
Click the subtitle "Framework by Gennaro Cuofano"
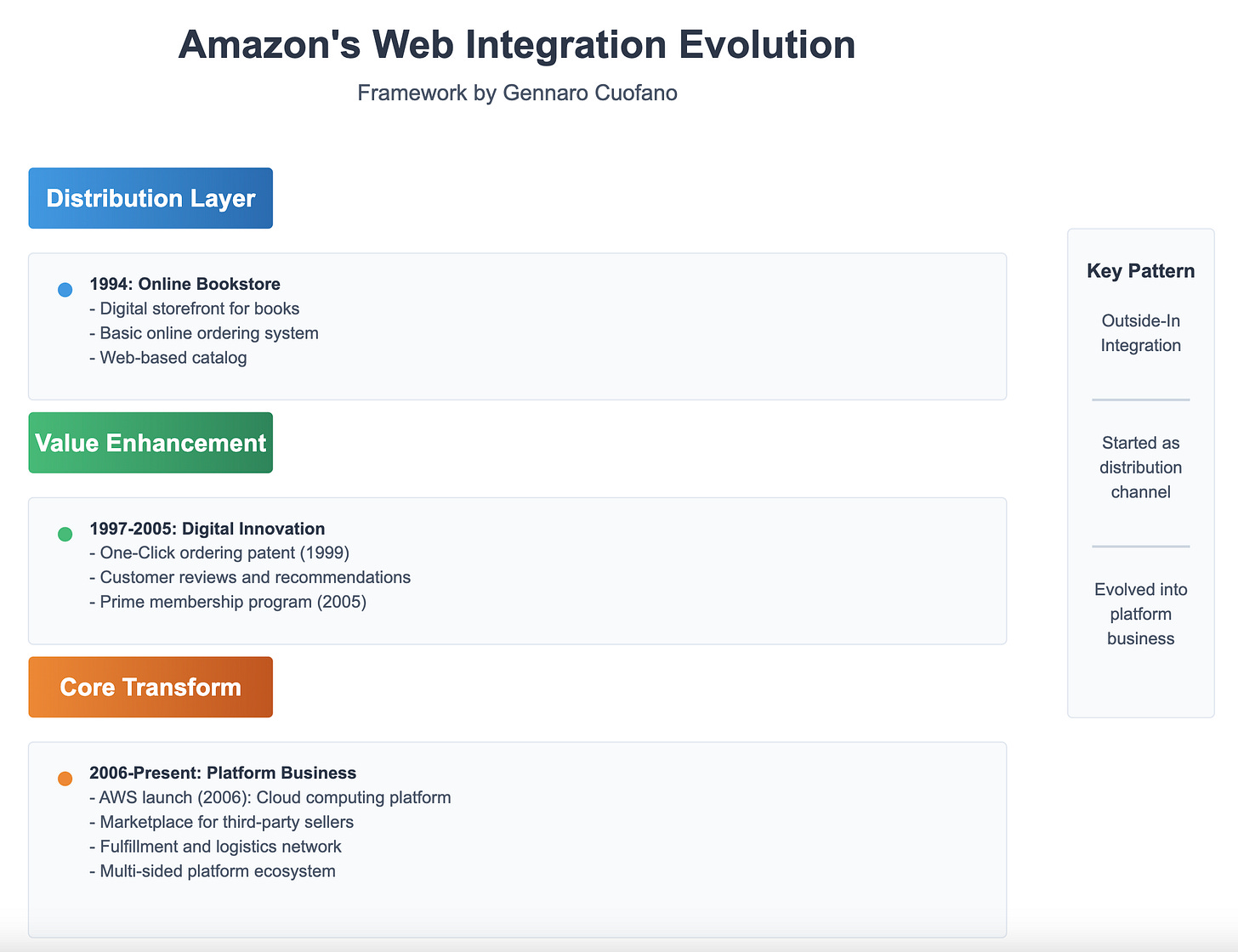[517, 93]
